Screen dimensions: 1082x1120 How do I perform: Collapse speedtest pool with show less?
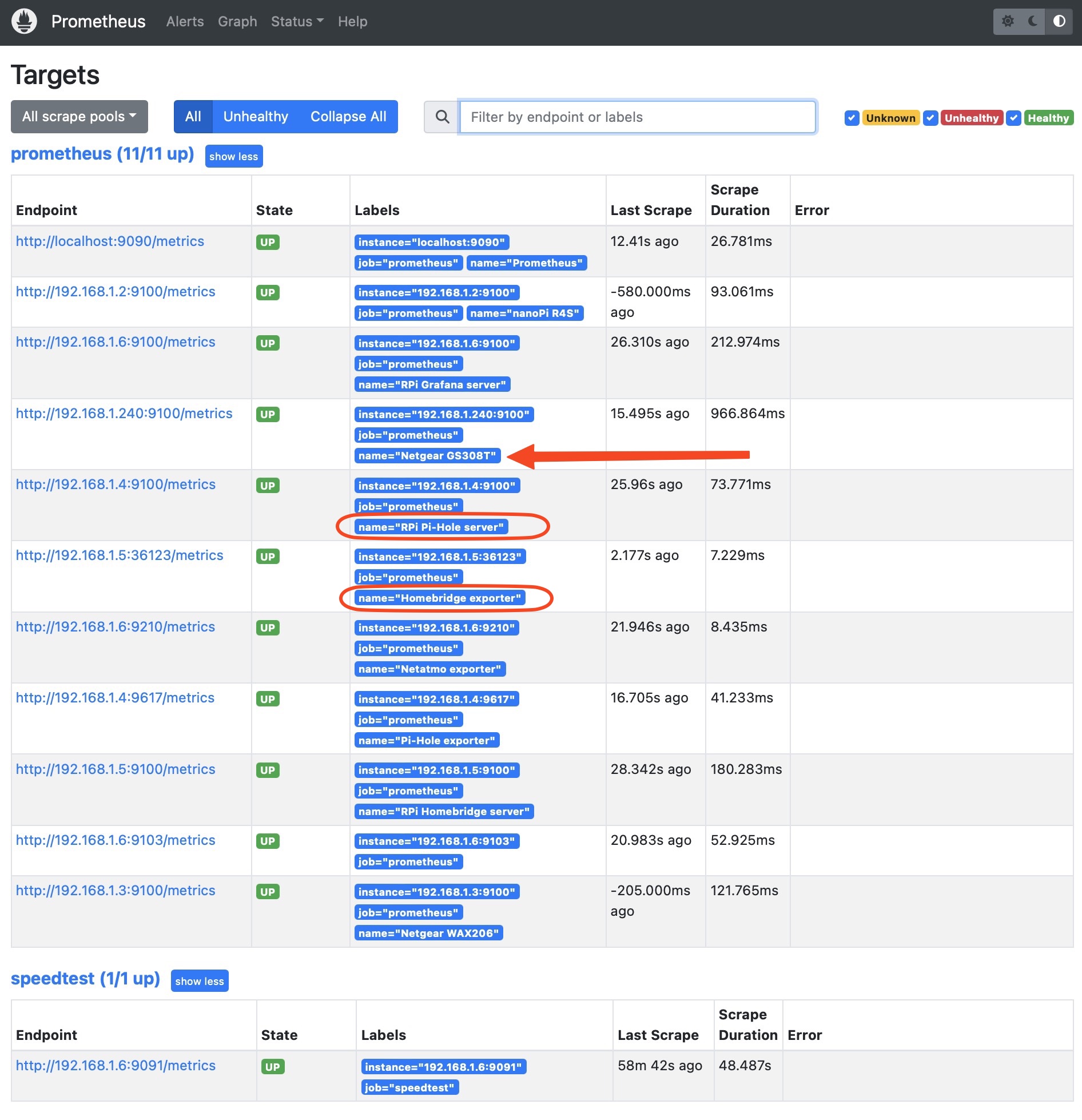click(x=200, y=981)
